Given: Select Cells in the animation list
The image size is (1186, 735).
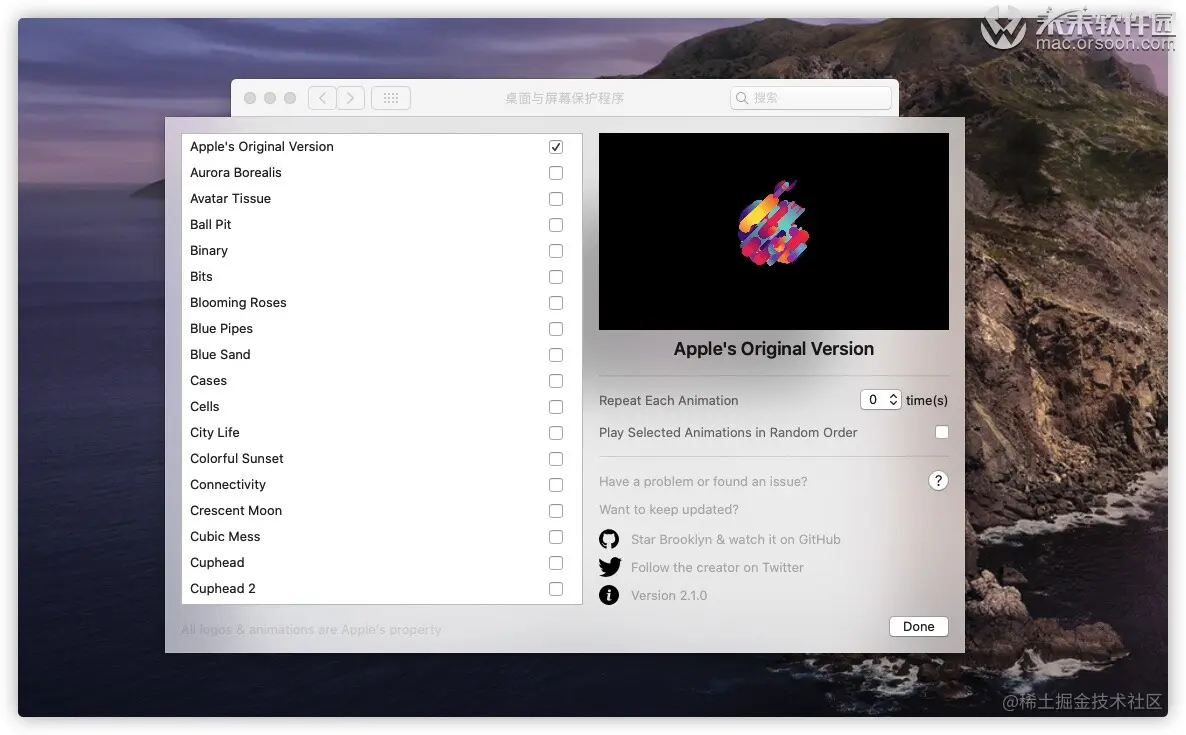Looking at the screenshot, I should (382, 407).
